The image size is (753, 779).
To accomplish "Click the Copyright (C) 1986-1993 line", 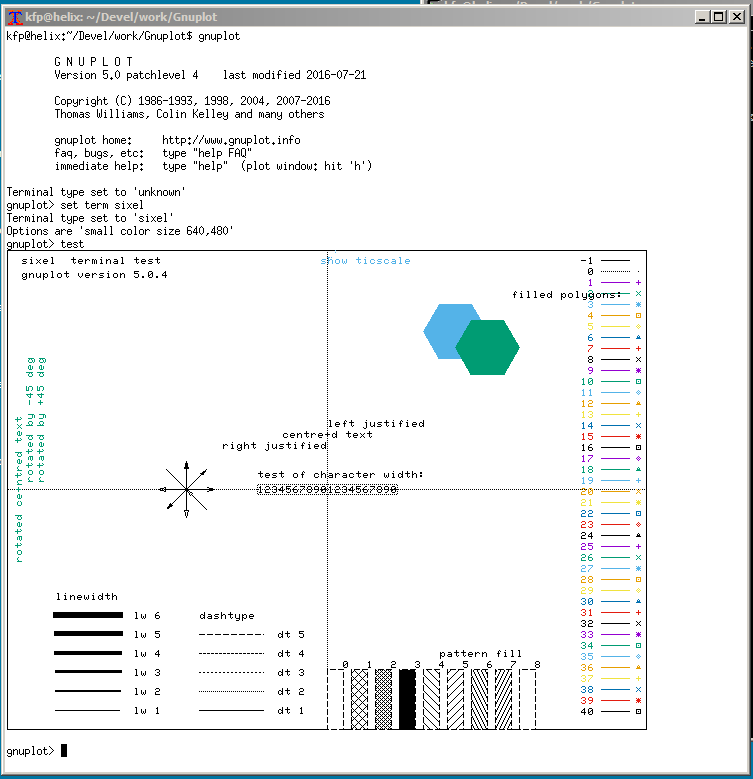I will pos(192,101).
